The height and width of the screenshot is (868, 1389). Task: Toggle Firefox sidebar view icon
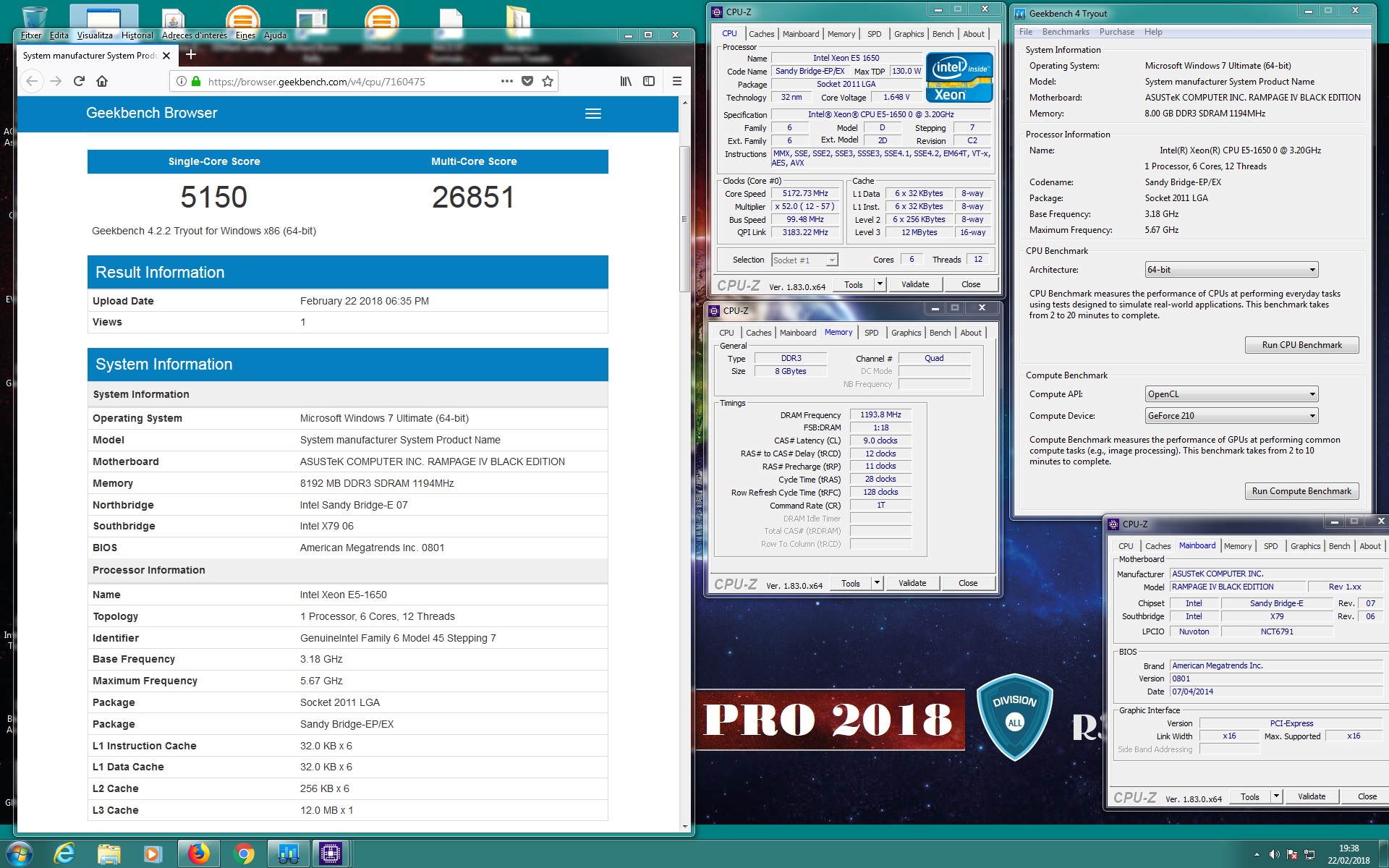649,81
